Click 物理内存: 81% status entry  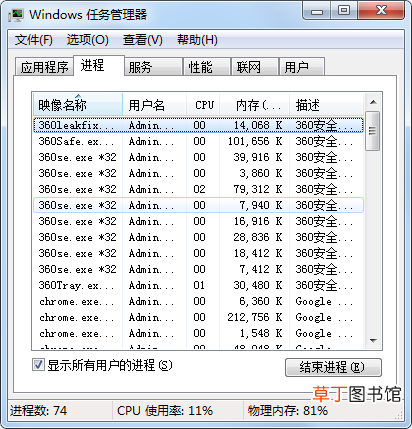click(x=288, y=411)
